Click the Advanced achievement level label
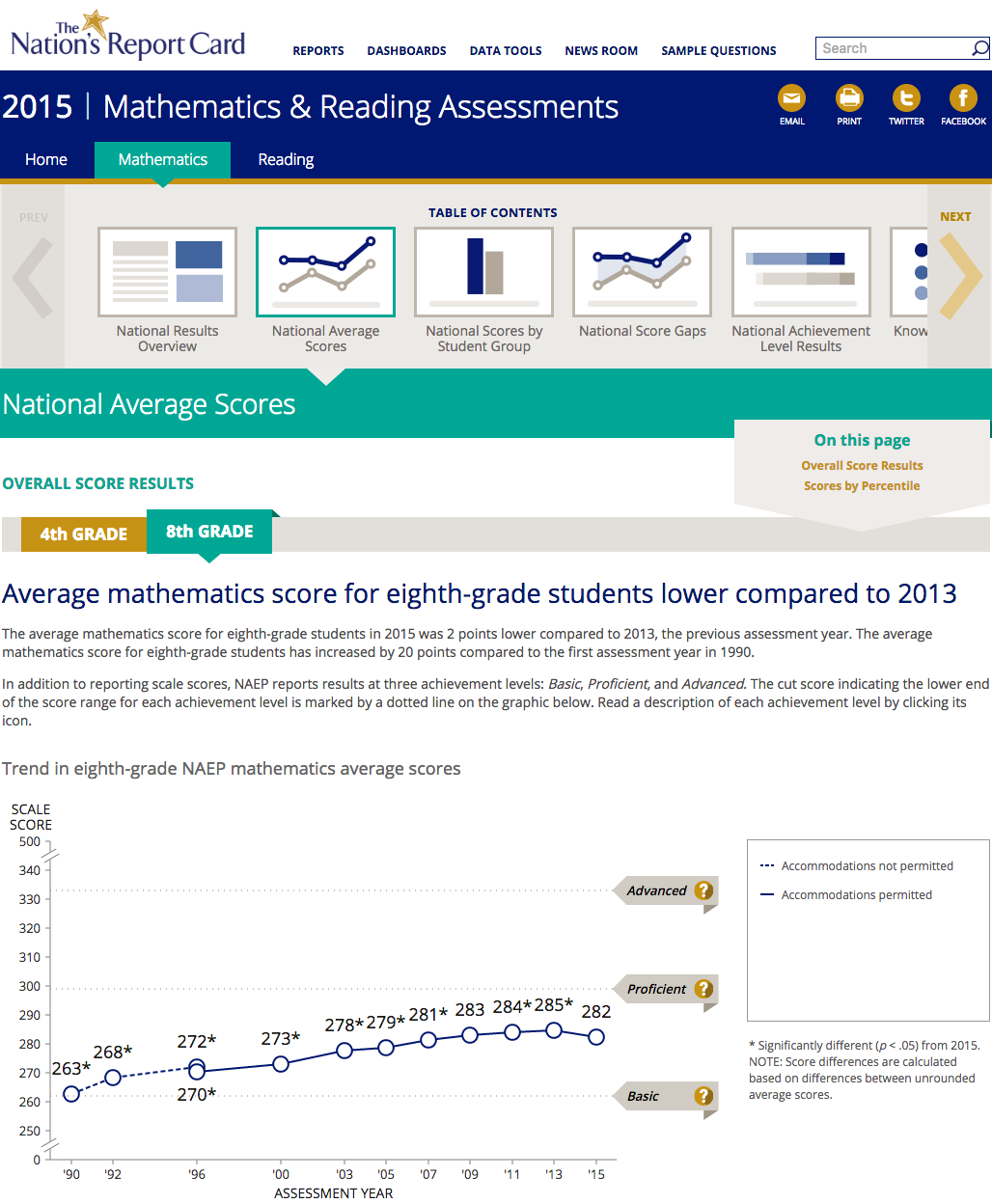Image resolution: width=992 pixels, height=1204 pixels. pyautogui.click(x=656, y=890)
